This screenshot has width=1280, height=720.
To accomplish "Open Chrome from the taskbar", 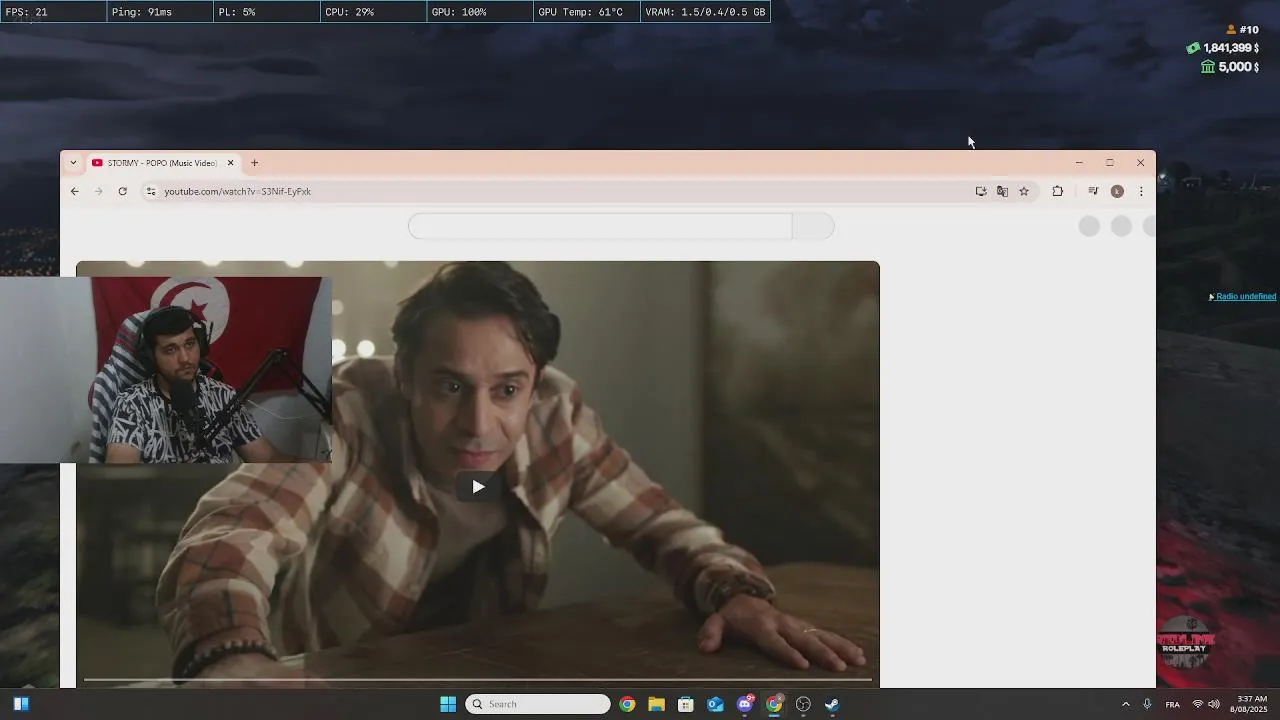I will 627,704.
